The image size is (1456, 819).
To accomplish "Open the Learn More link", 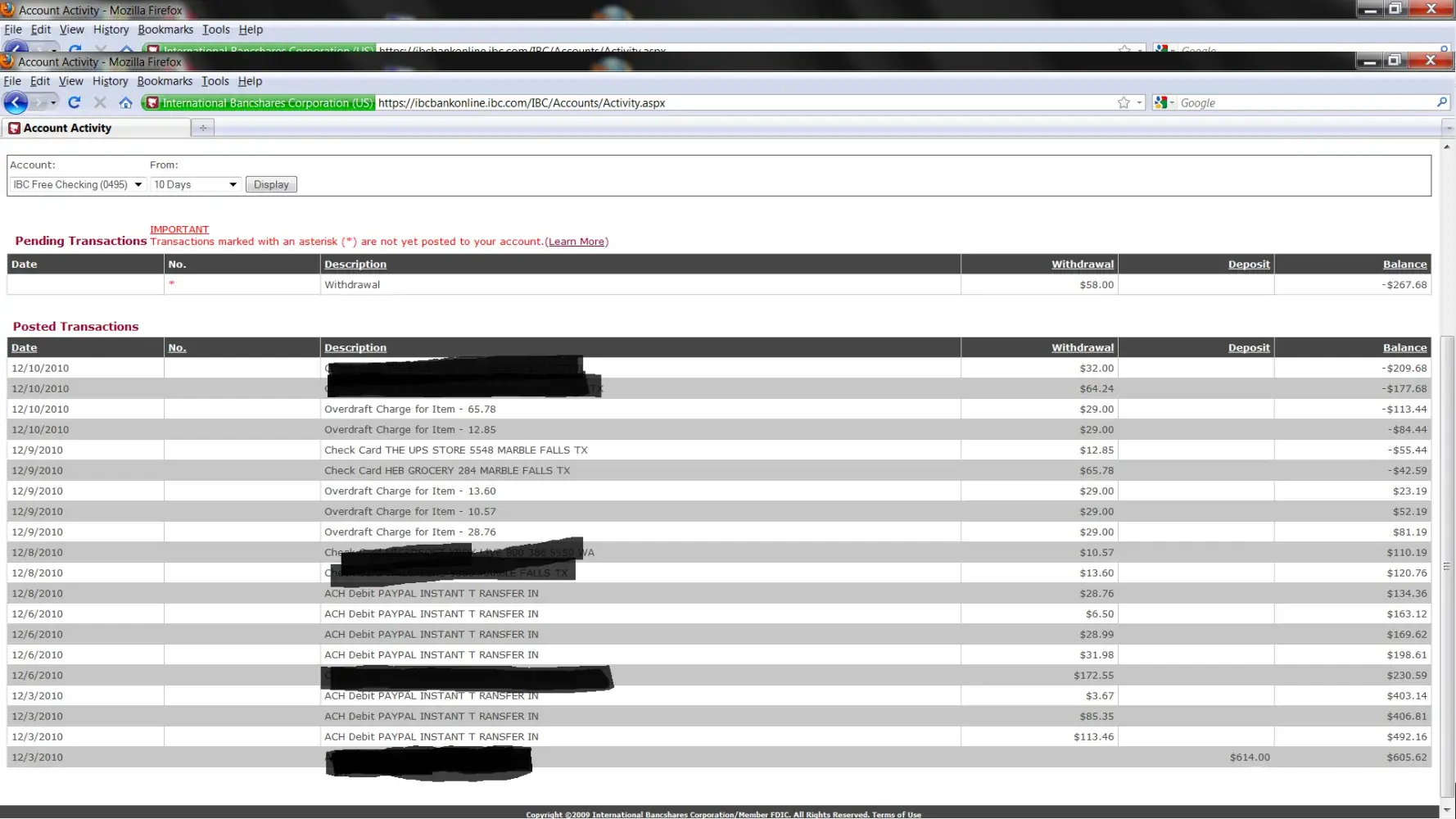I will pos(577,242).
